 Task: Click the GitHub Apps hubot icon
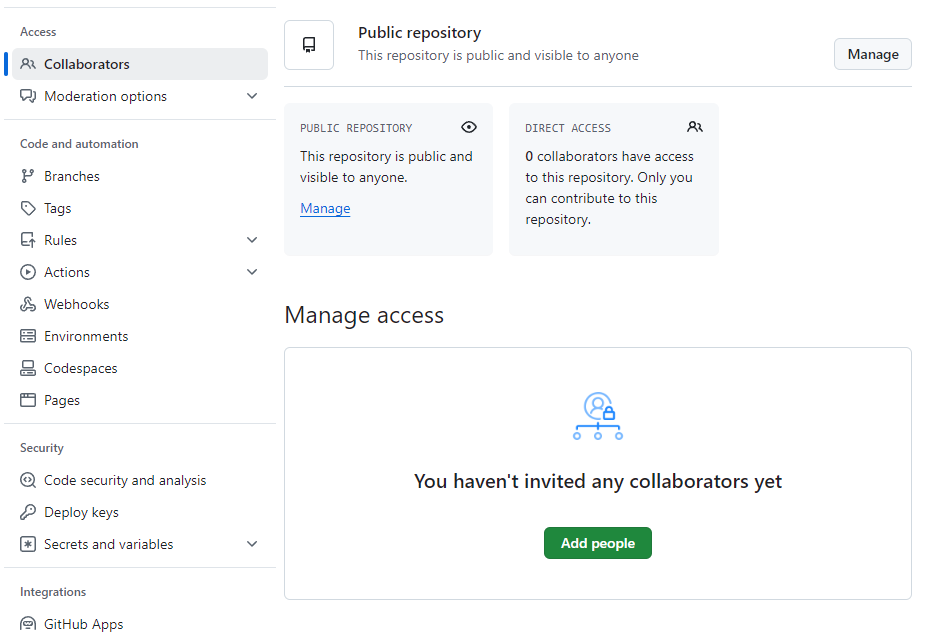pyautogui.click(x=28, y=624)
